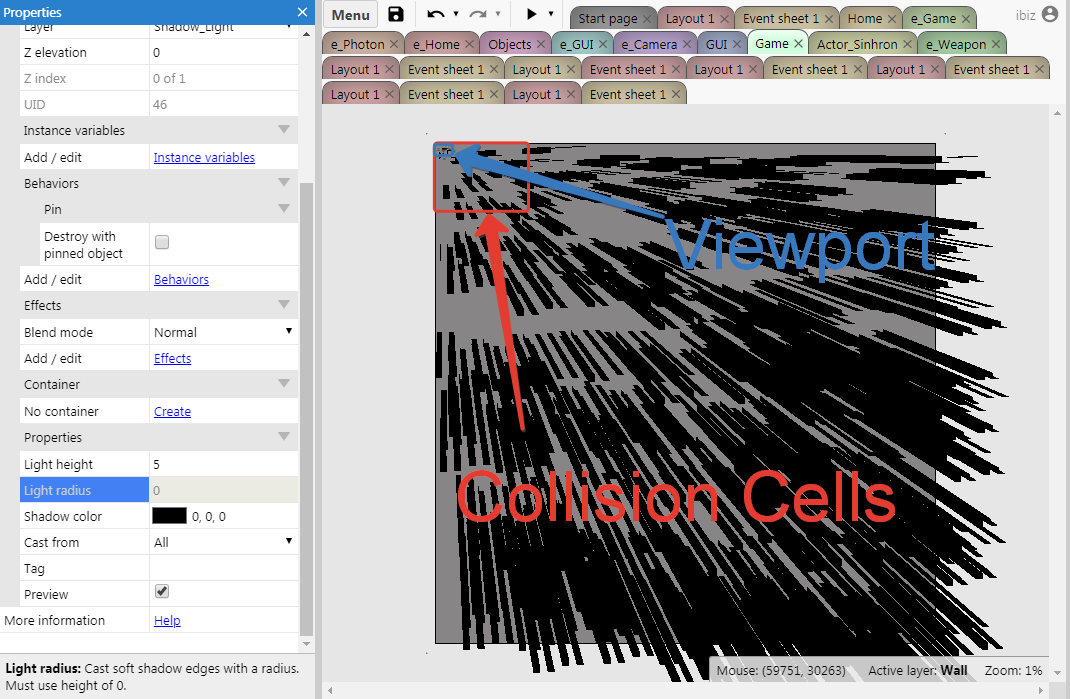The height and width of the screenshot is (699, 1070).
Task: Click the Undo arrow icon
Action: pyautogui.click(x=435, y=14)
